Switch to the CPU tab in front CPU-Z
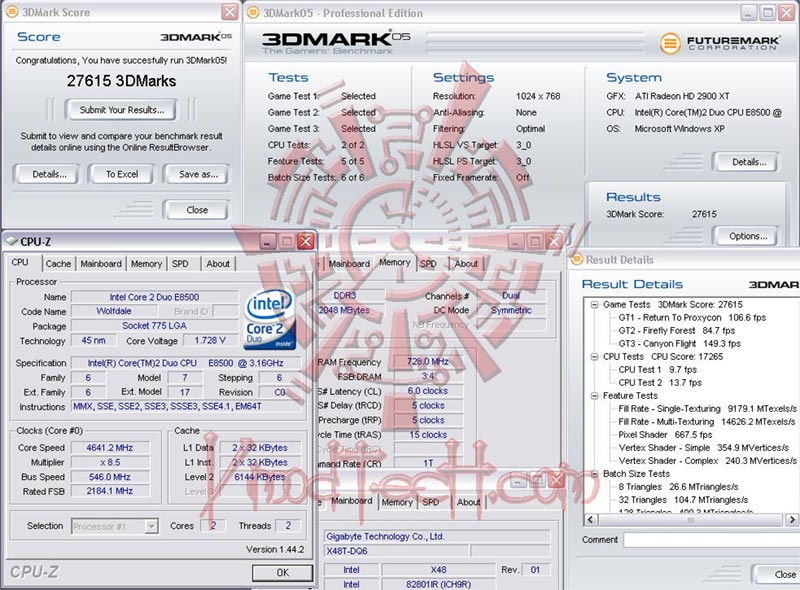 click(20, 262)
